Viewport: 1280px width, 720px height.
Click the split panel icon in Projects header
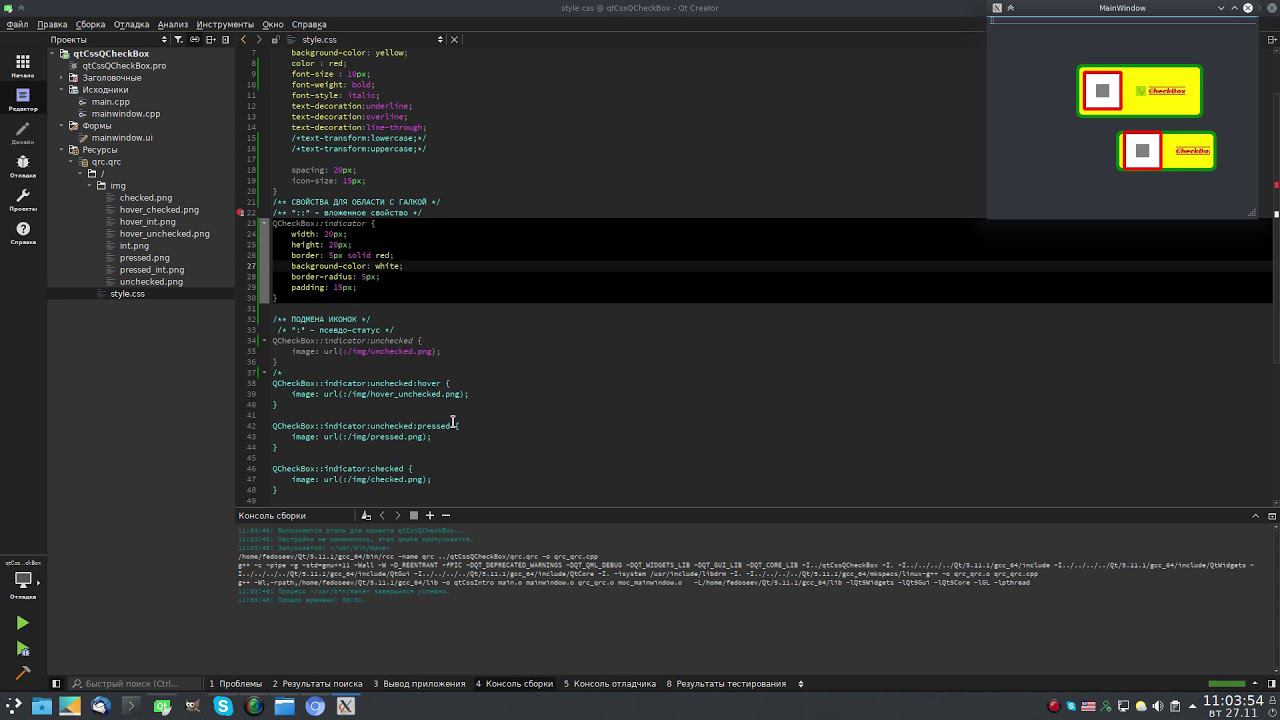[210, 40]
